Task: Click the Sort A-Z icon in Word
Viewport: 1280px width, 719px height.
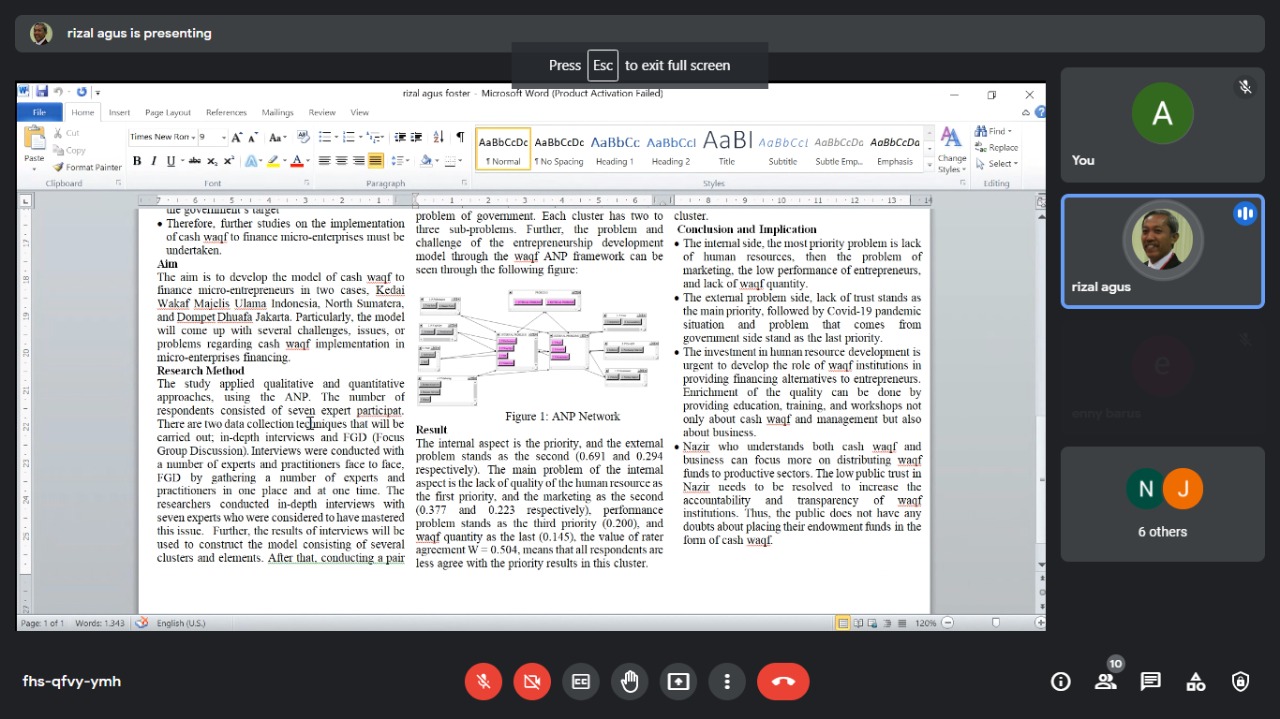Action: click(x=438, y=137)
